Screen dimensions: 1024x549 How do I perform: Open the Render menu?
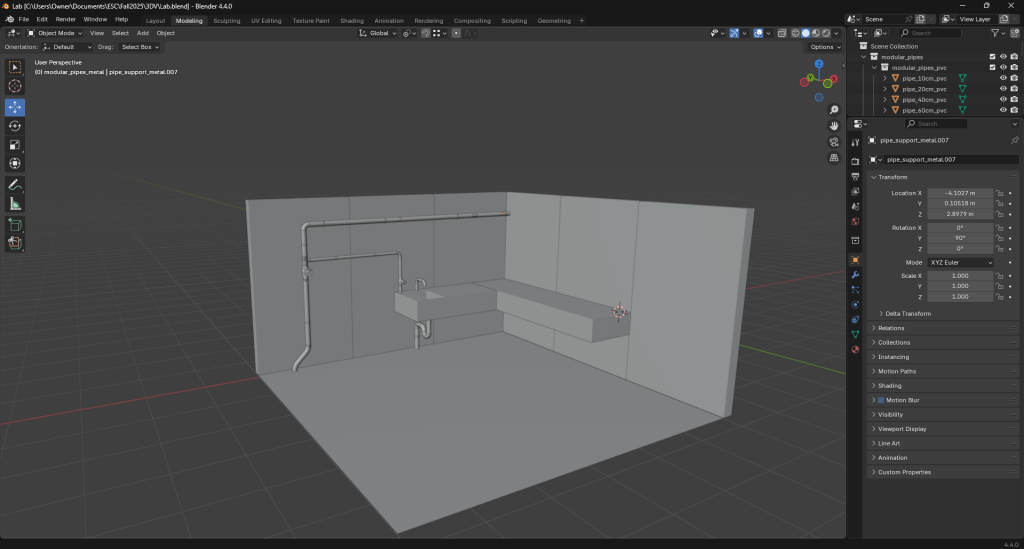click(65, 19)
